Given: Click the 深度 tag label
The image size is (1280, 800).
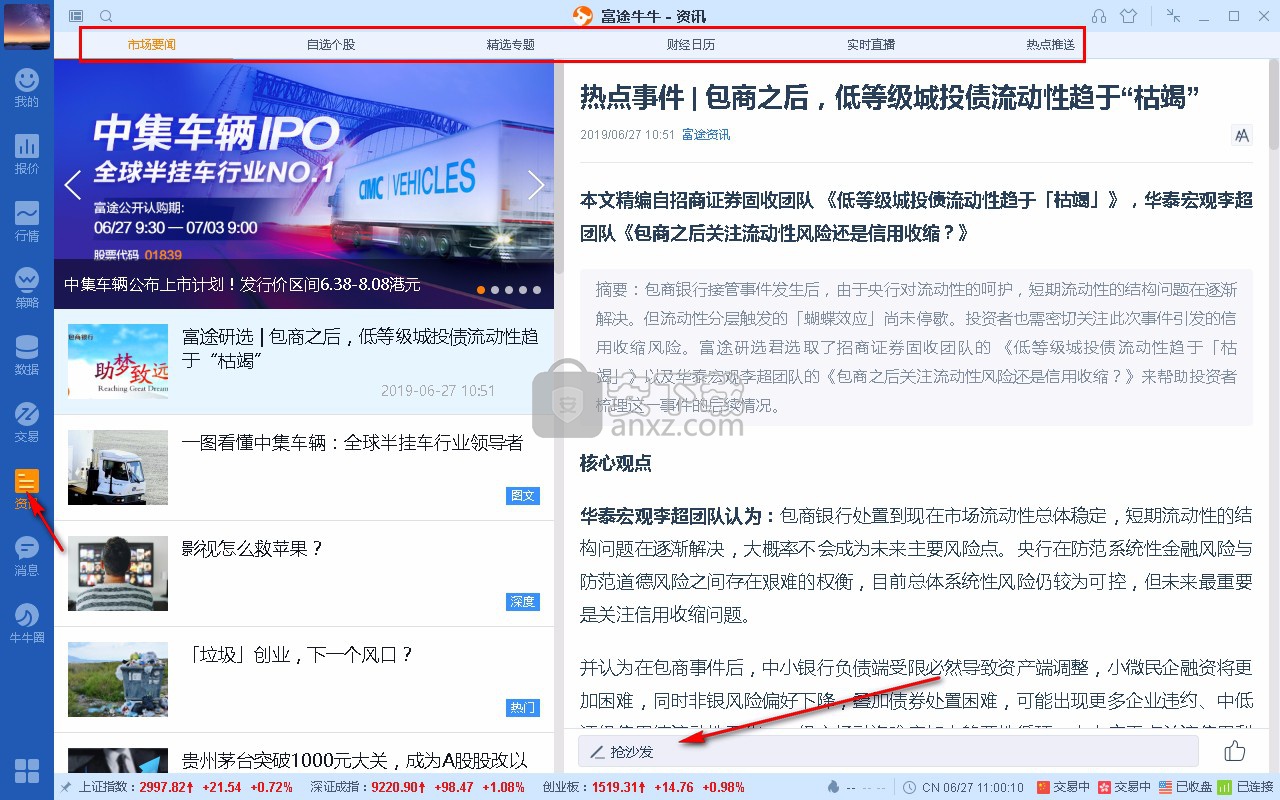Looking at the screenshot, I should (x=523, y=602).
